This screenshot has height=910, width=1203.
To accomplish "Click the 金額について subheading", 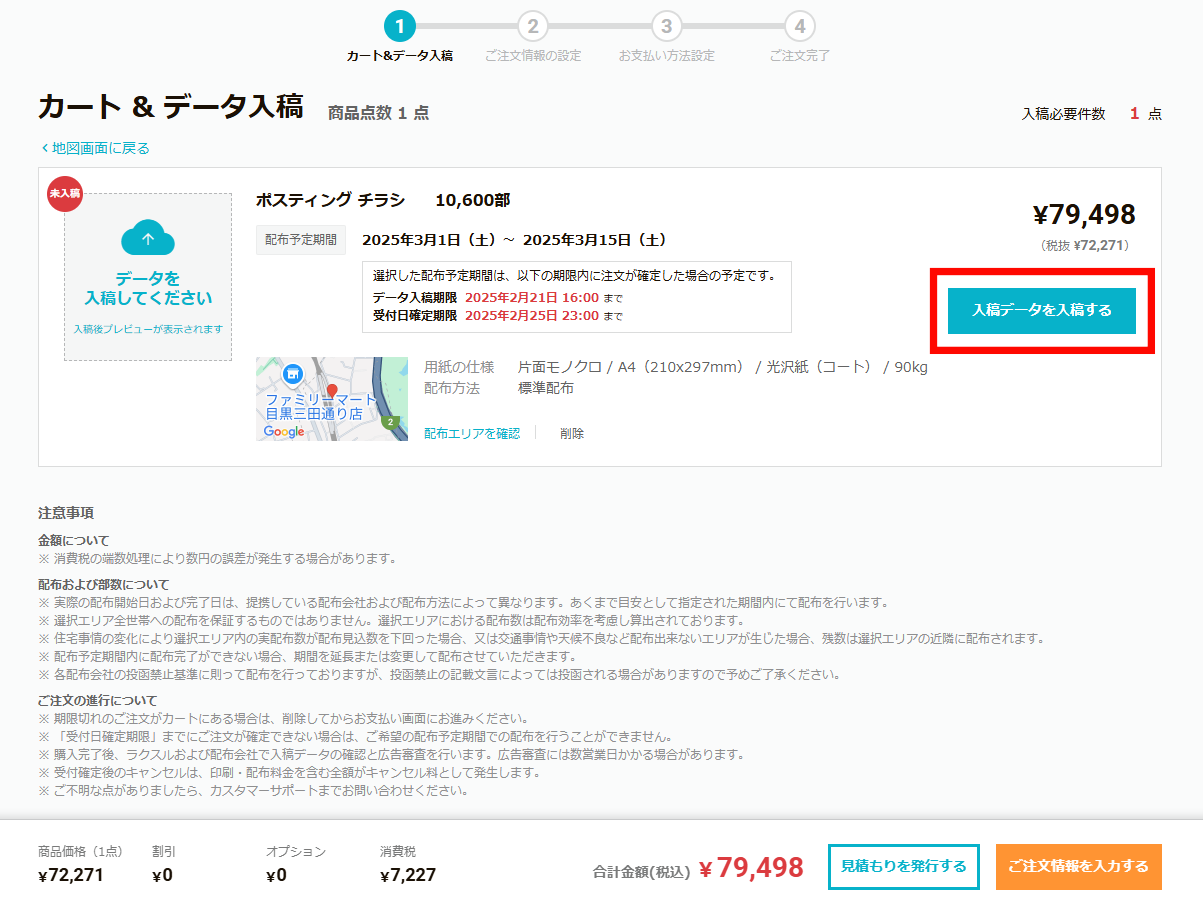I will pyautogui.click(x=74, y=540).
